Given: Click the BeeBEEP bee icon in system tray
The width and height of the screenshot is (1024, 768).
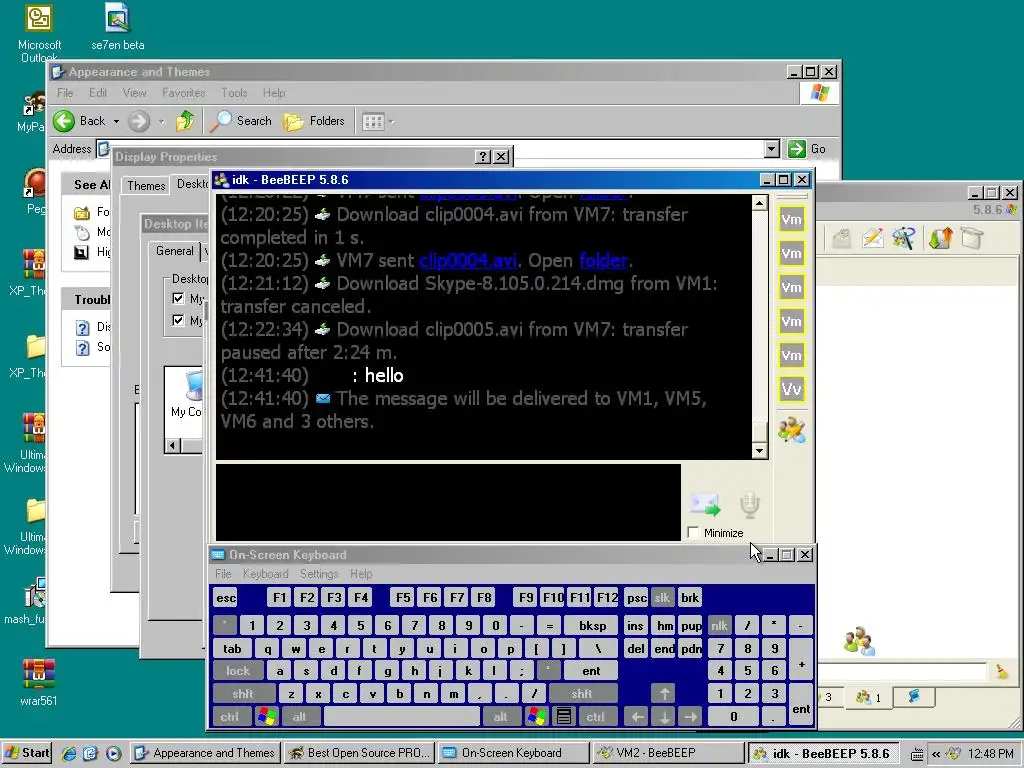Looking at the screenshot, I should click(x=954, y=753).
